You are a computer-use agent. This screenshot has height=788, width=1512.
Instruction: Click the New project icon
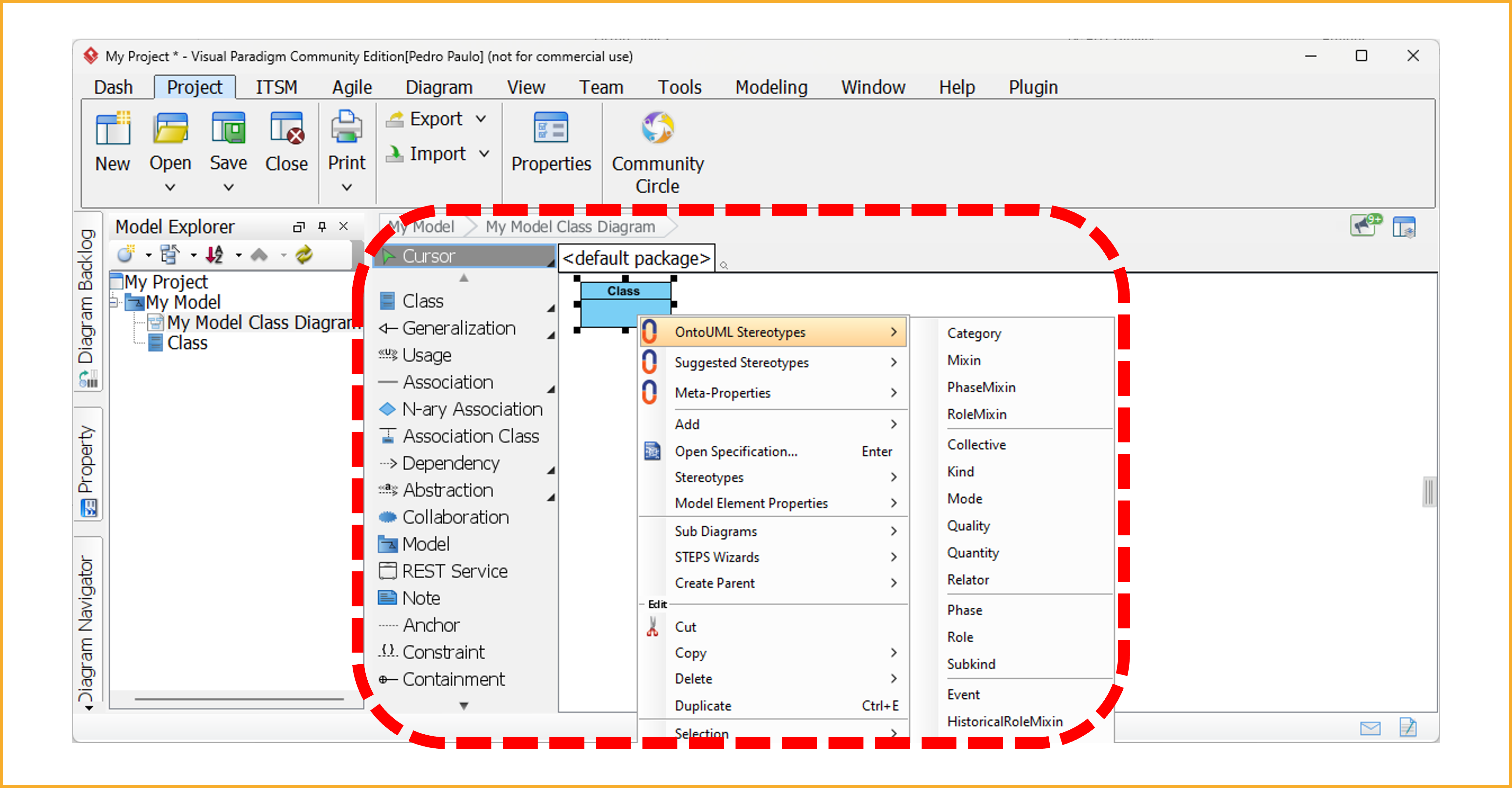coord(113,129)
